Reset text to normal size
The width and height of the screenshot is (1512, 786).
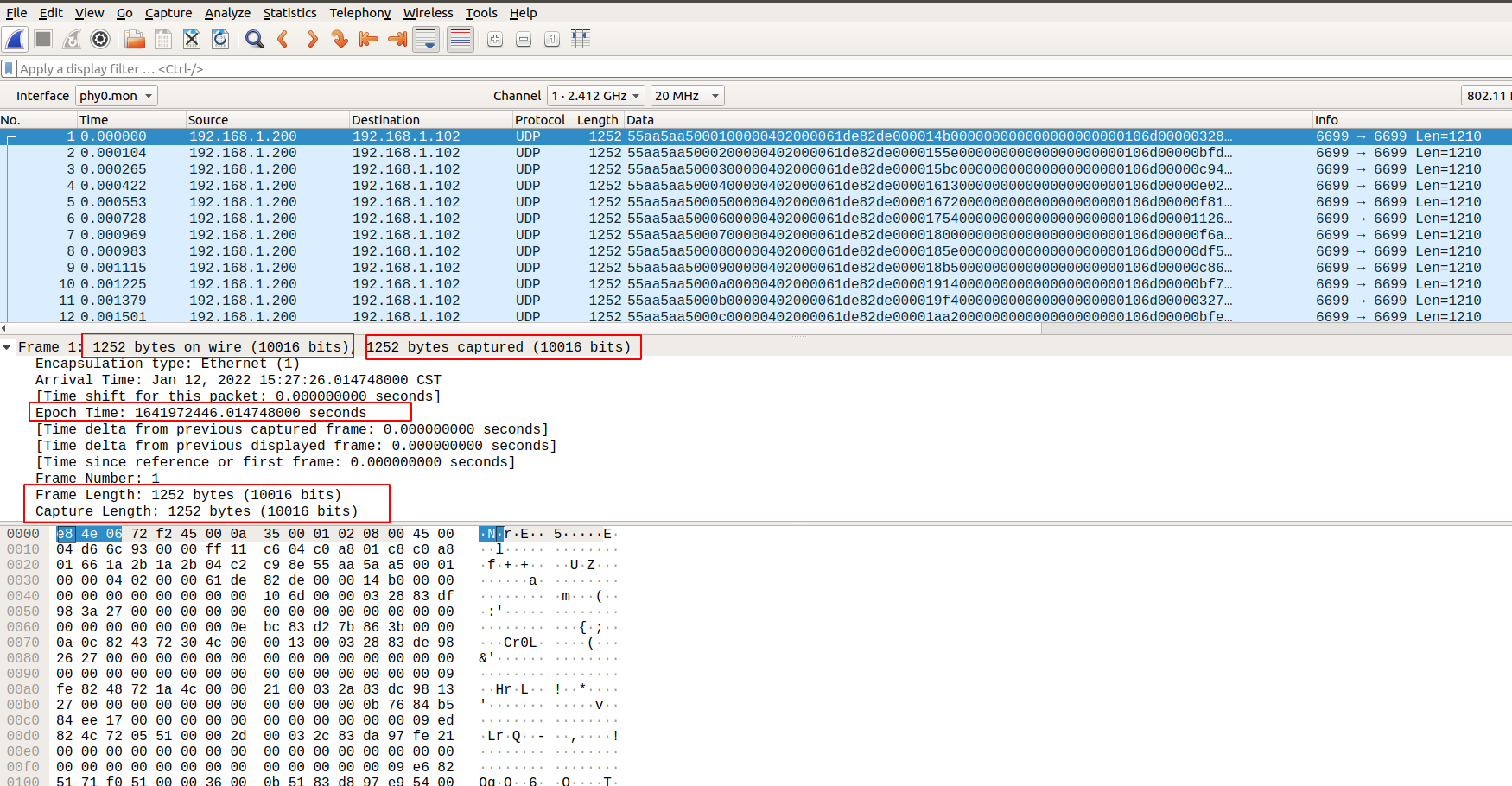(x=552, y=39)
